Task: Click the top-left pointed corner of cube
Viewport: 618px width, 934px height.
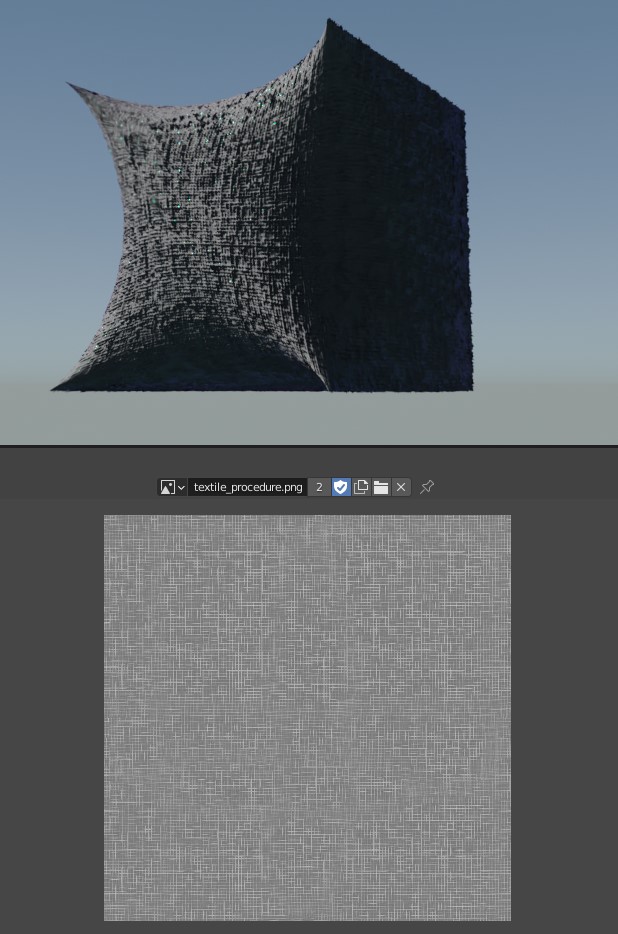Action: point(69,84)
